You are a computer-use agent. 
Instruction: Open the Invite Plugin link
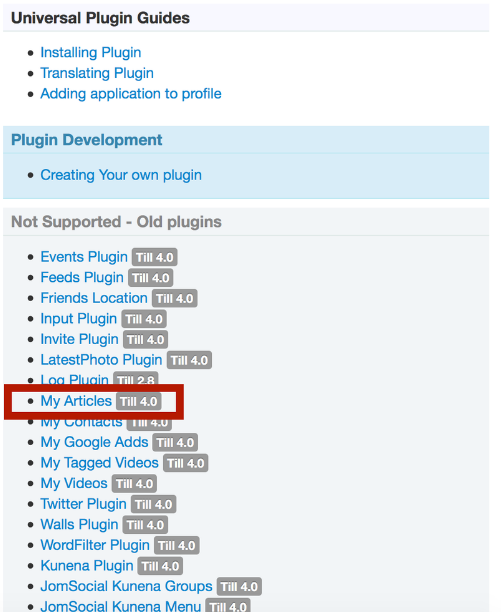click(79, 339)
